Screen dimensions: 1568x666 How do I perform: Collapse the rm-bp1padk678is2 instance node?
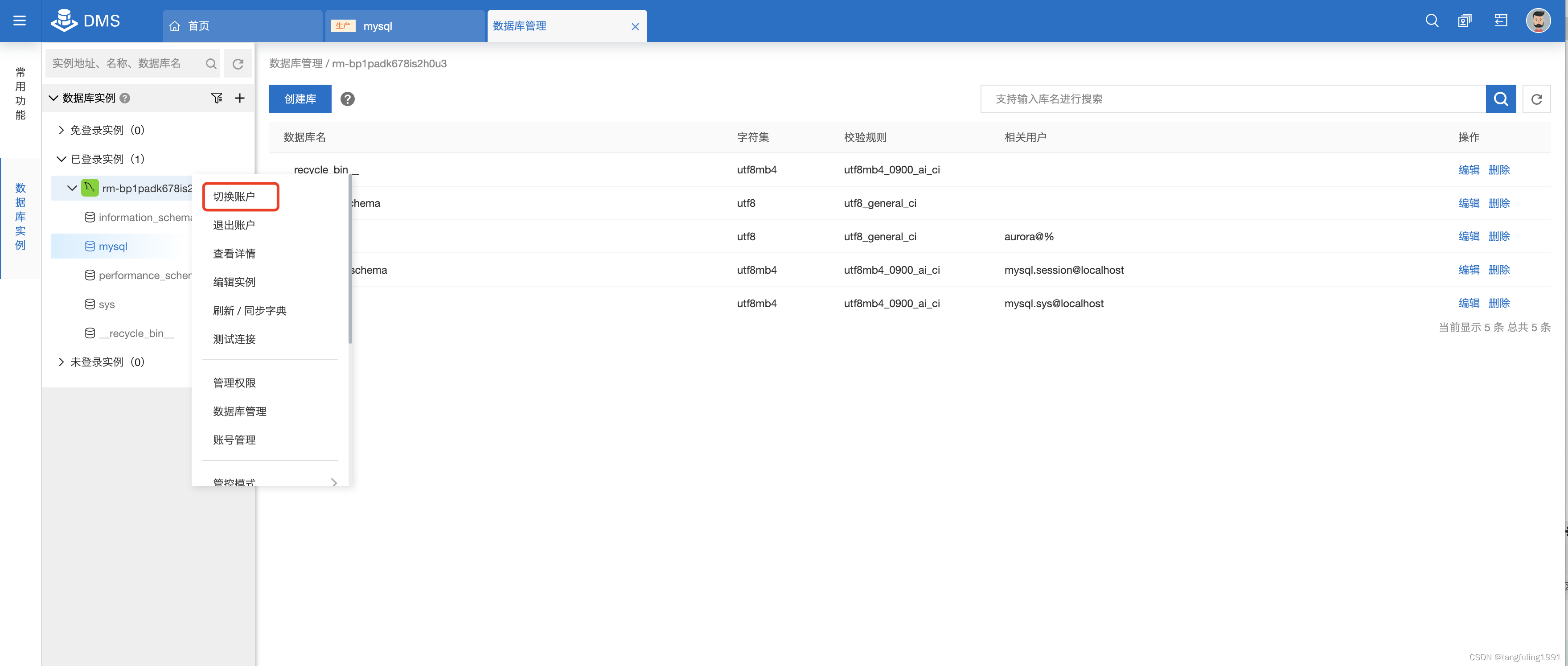tap(72, 188)
